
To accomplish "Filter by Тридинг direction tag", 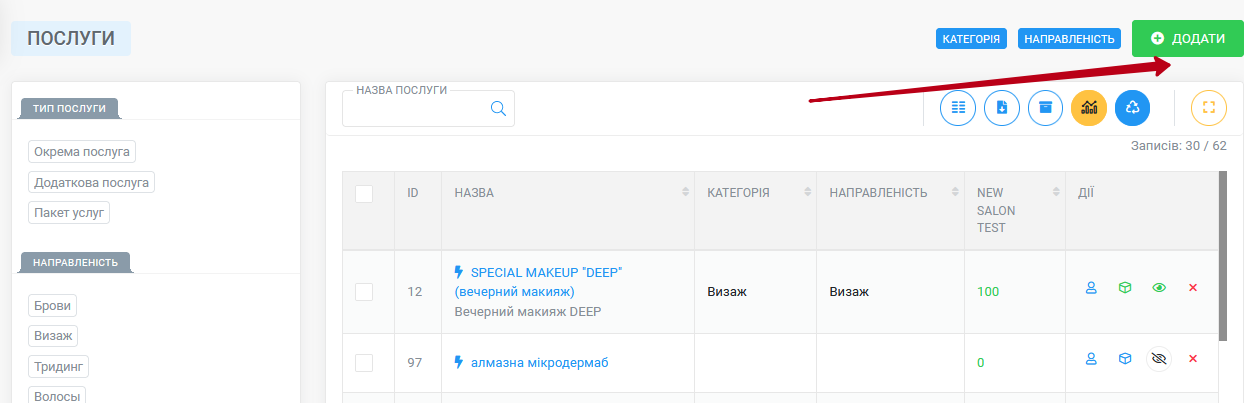I will [x=59, y=366].
